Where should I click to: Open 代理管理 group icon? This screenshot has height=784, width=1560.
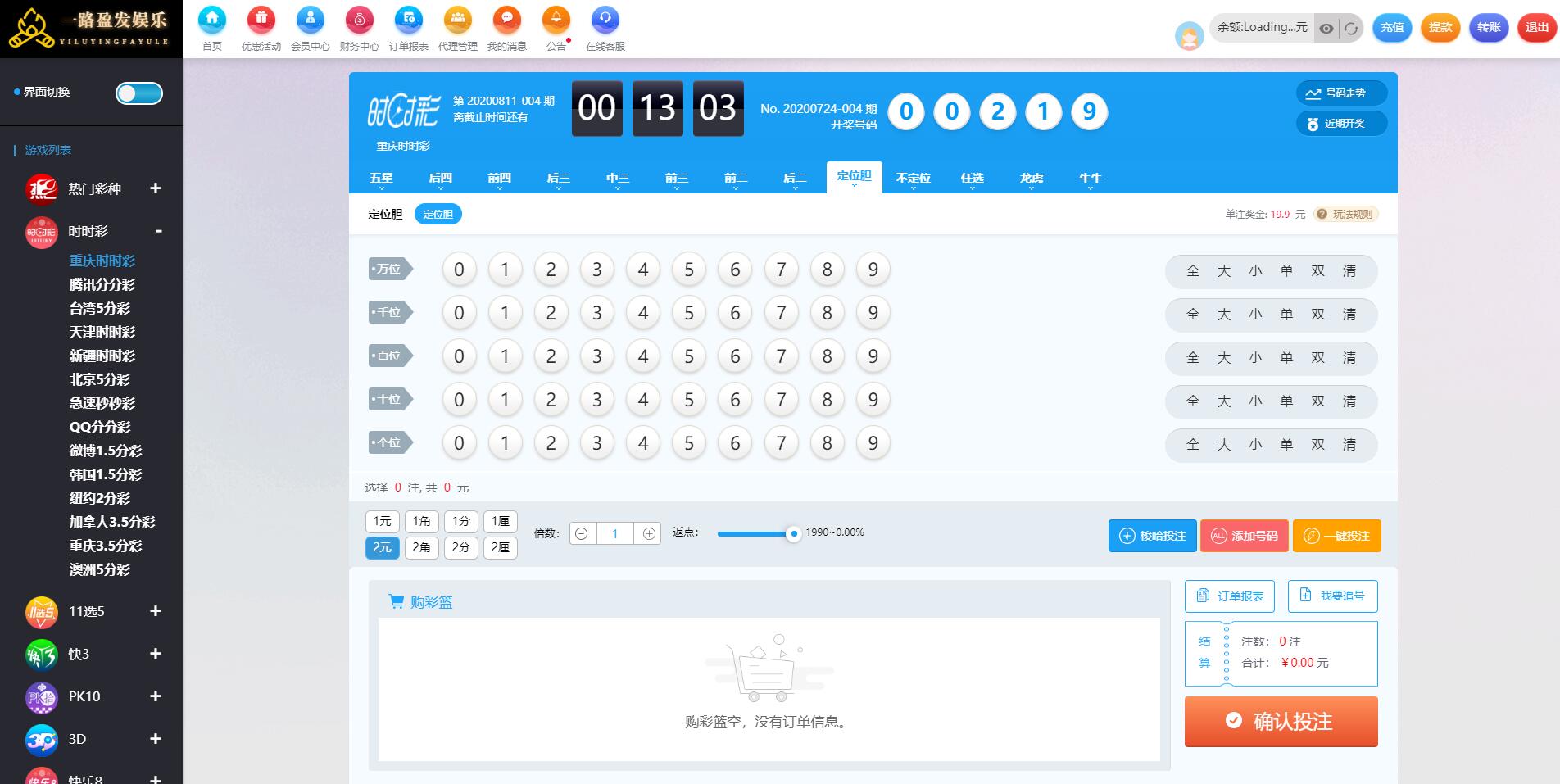pos(458,20)
